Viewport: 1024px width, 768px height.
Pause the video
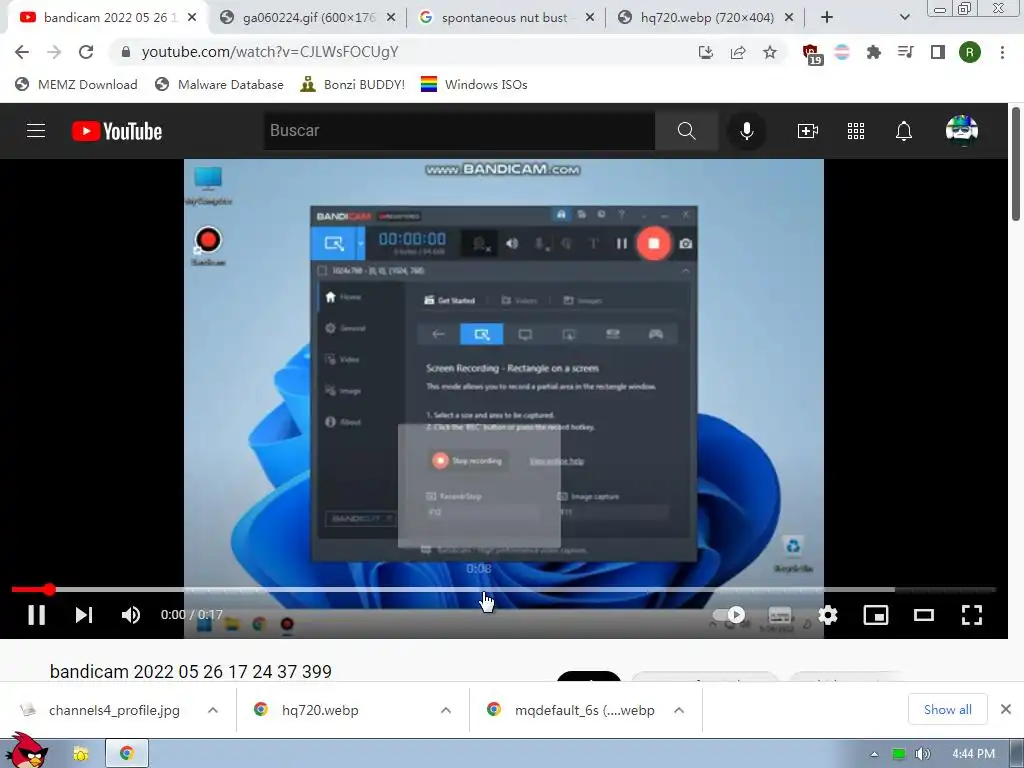(x=37, y=615)
